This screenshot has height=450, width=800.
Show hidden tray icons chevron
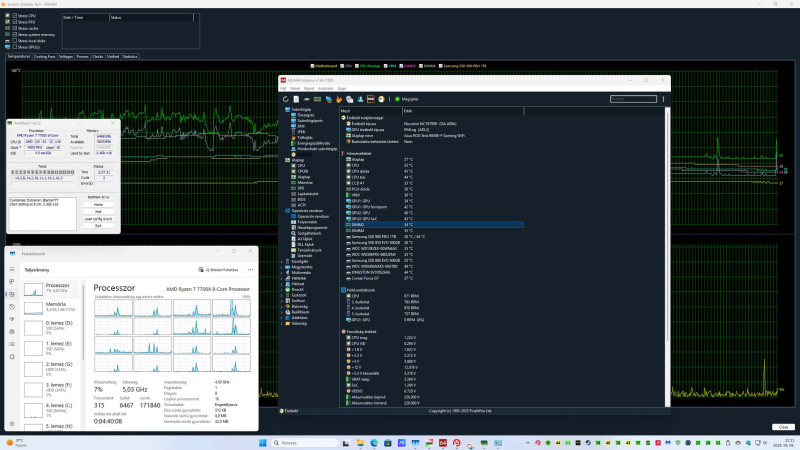coord(528,443)
